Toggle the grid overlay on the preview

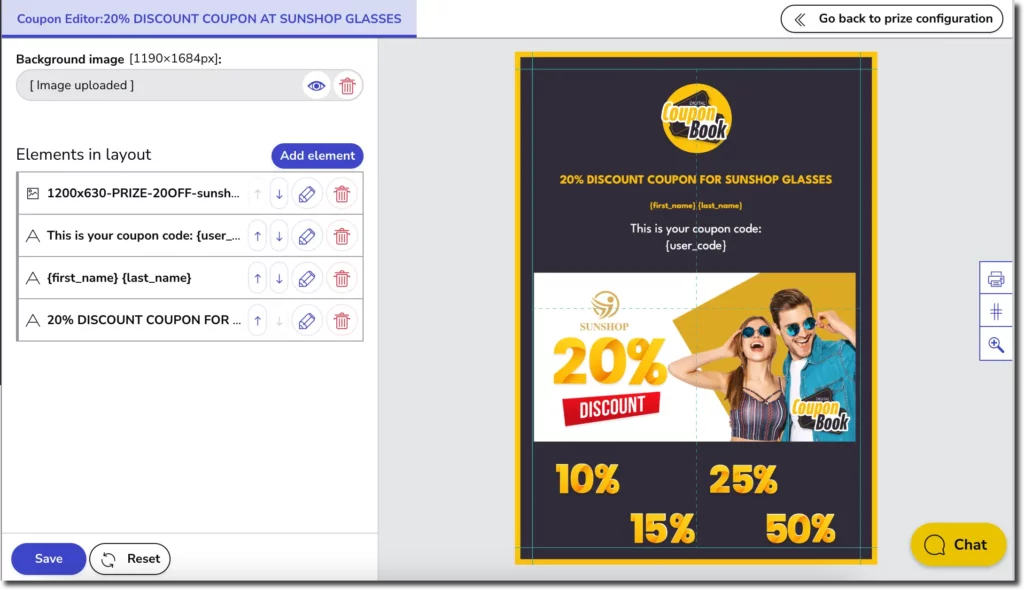point(995,311)
